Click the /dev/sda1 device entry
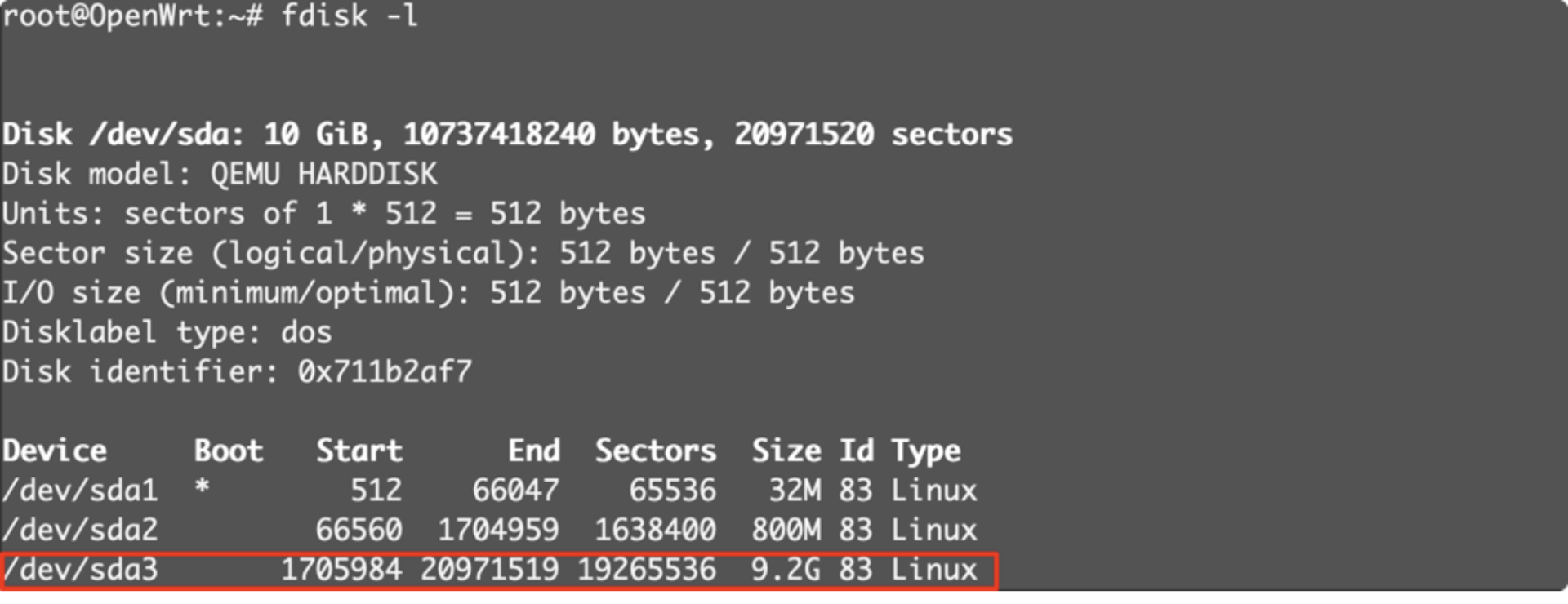This screenshot has height=604, width=1568. coord(80,491)
